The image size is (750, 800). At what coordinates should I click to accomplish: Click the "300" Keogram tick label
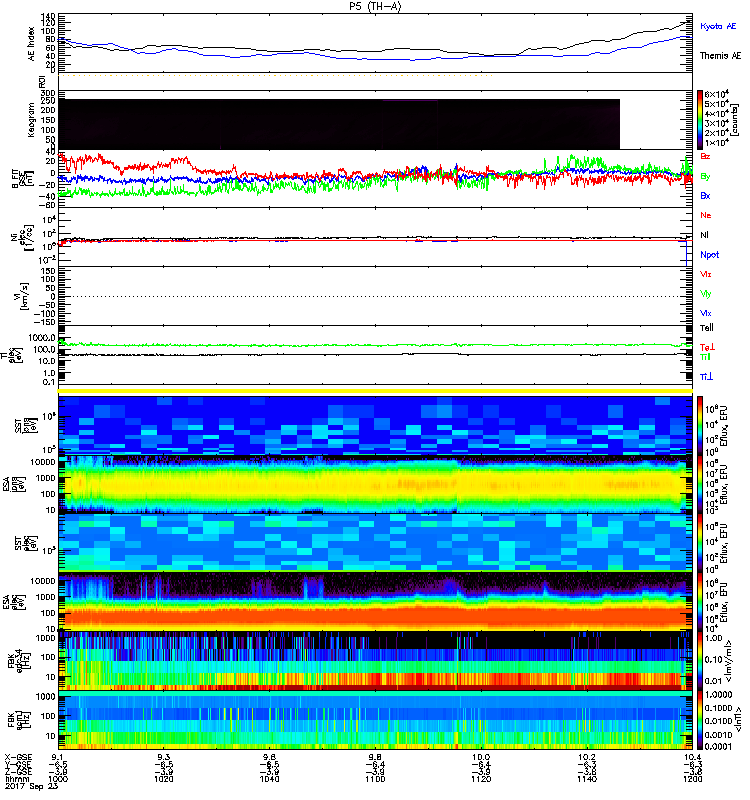(47, 93)
